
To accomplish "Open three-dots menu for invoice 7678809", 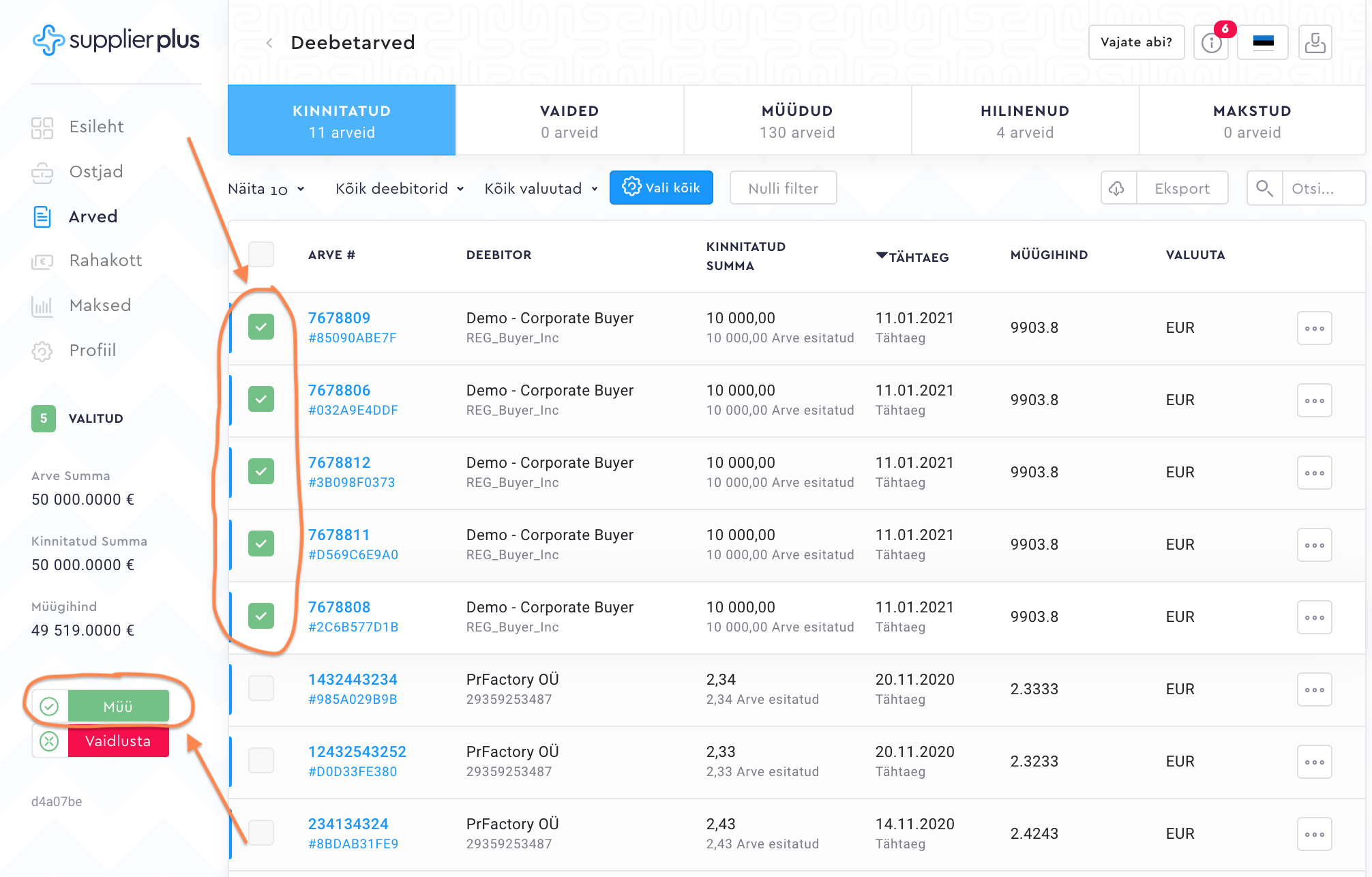I will [x=1314, y=328].
